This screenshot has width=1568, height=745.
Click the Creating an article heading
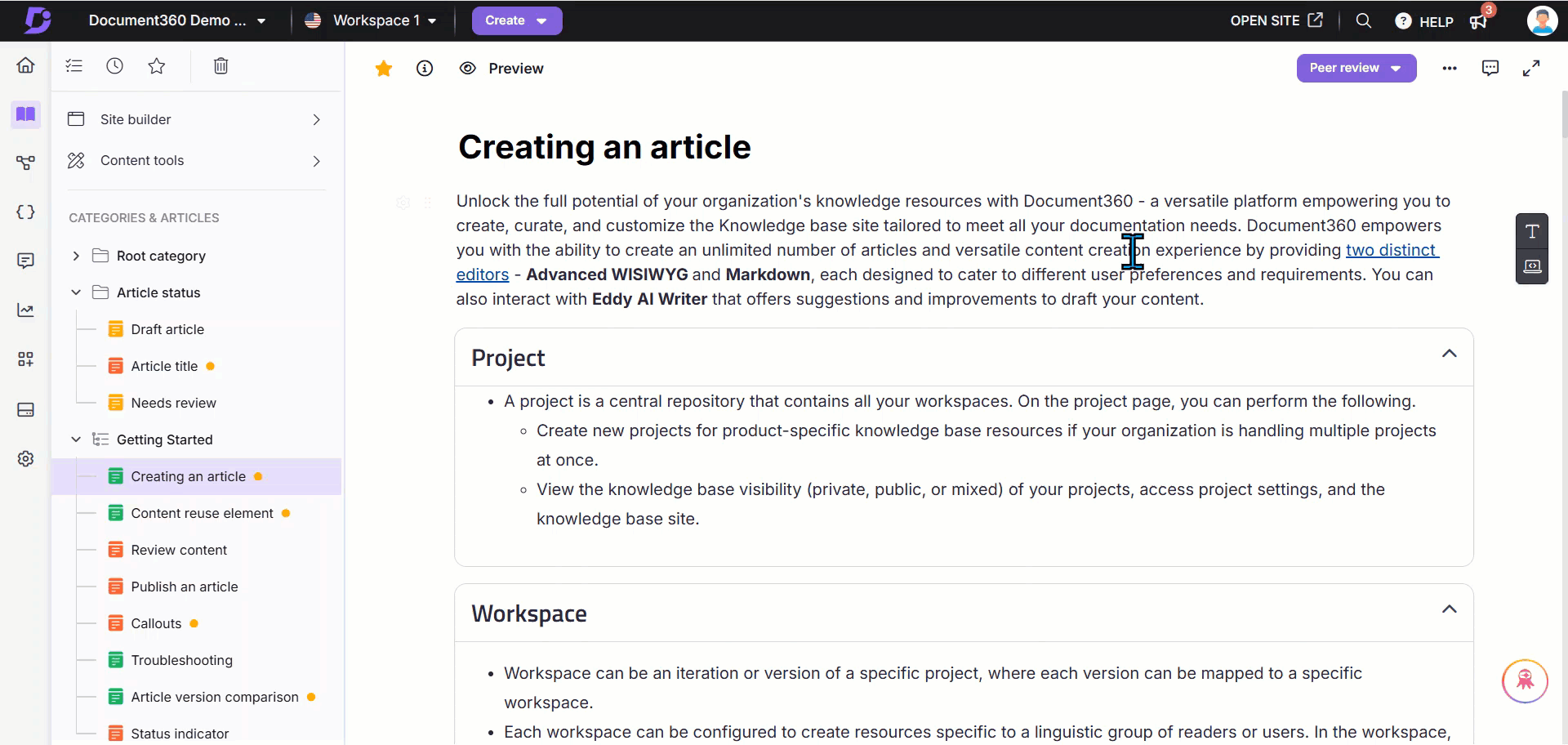604,147
